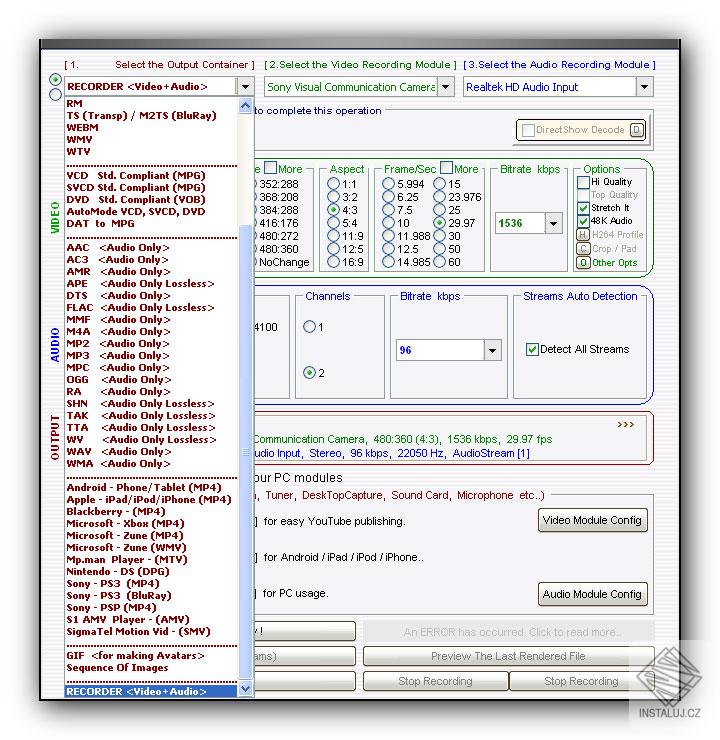Pick FLAC <Audio Only Lossless> entry
This screenshot has height=740, width=720.
(140, 308)
